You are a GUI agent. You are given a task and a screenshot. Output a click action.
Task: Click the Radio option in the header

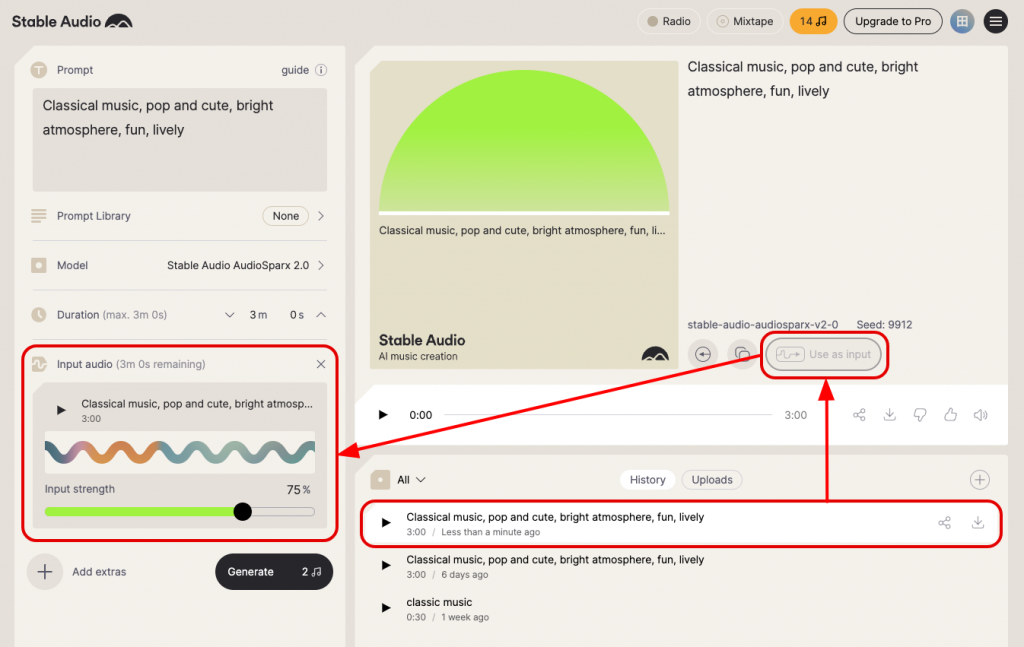668,20
